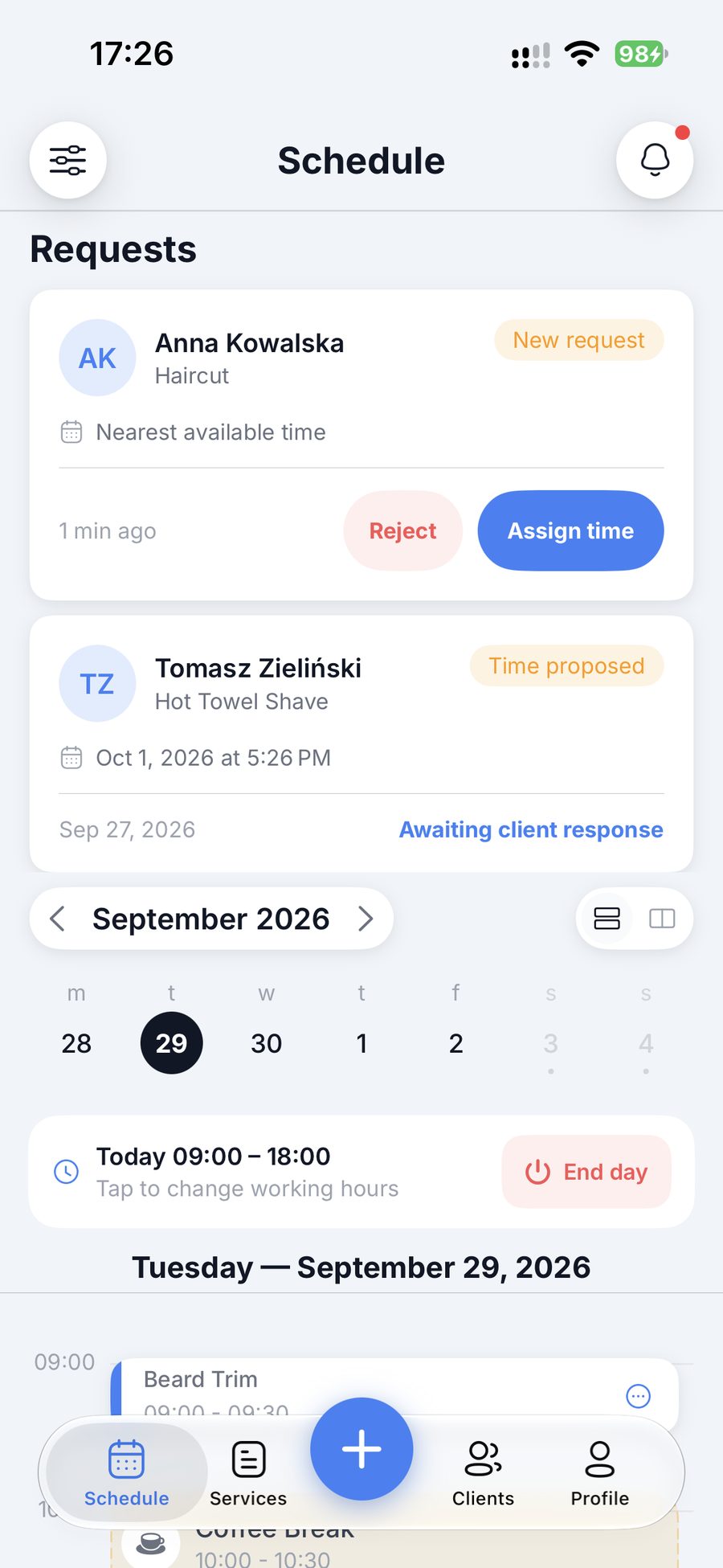Screen dimensions: 723x1568
Task: Go to the Profile tab
Action: point(600,1473)
